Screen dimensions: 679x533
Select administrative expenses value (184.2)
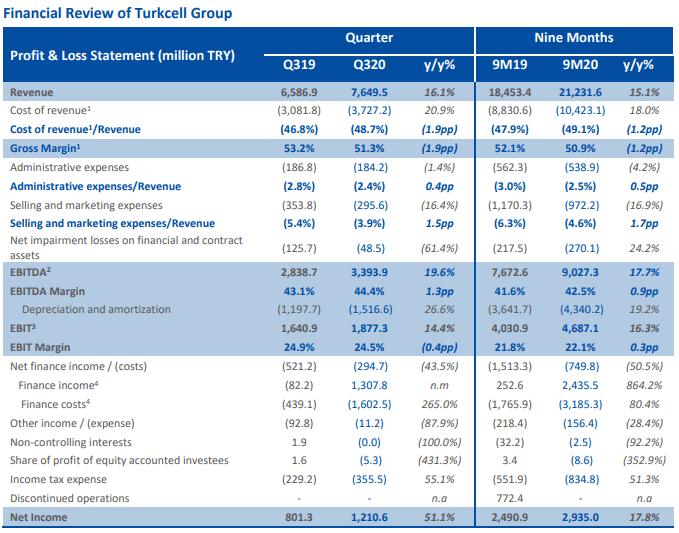[369, 167]
